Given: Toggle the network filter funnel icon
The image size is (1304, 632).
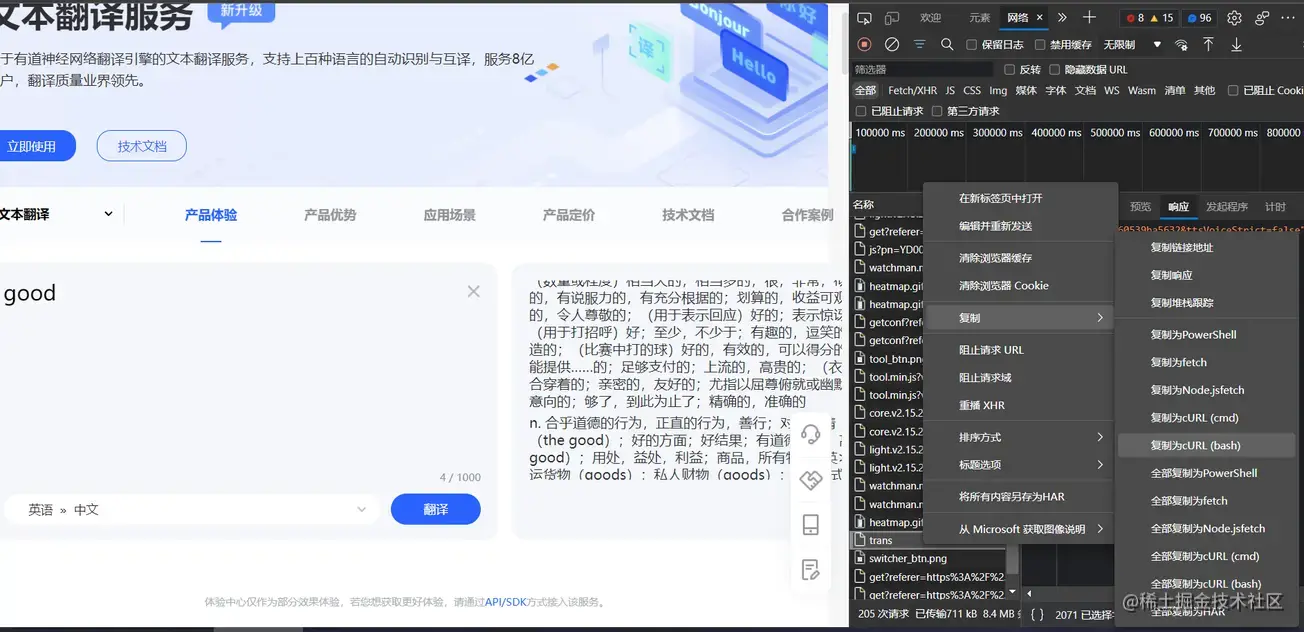Looking at the screenshot, I should click(x=919, y=44).
